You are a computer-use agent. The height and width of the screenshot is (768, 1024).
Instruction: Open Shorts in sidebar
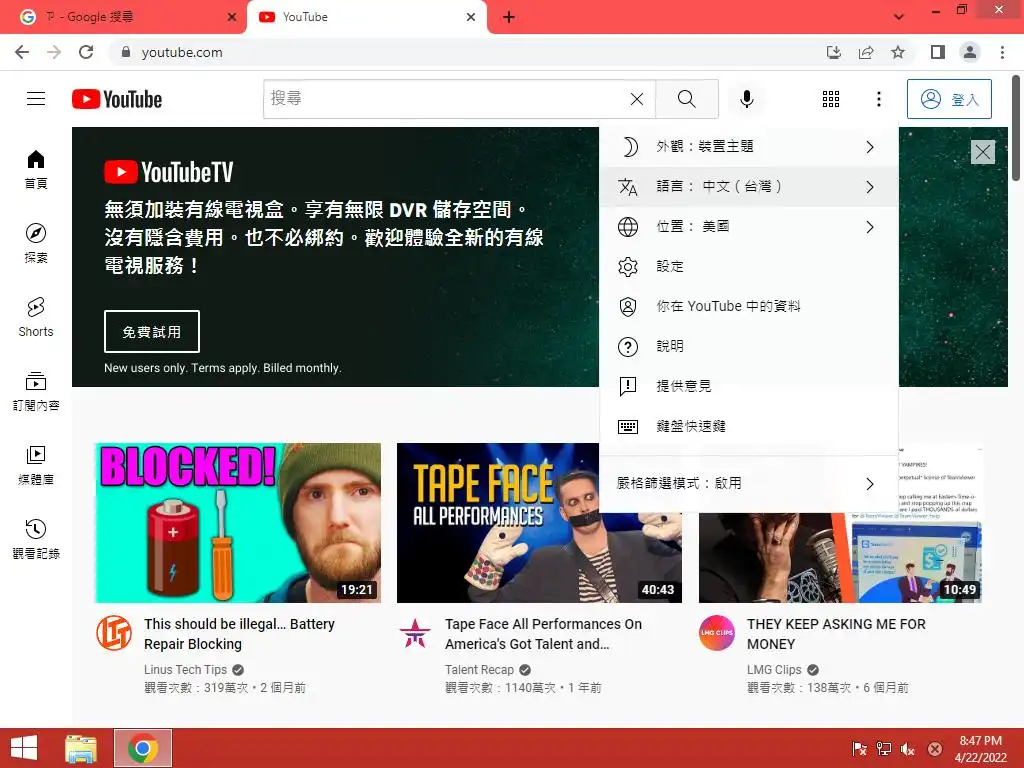click(x=36, y=317)
